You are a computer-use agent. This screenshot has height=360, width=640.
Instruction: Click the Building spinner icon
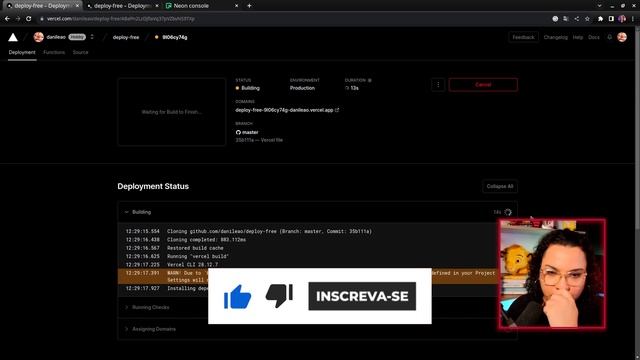pos(508,212)
